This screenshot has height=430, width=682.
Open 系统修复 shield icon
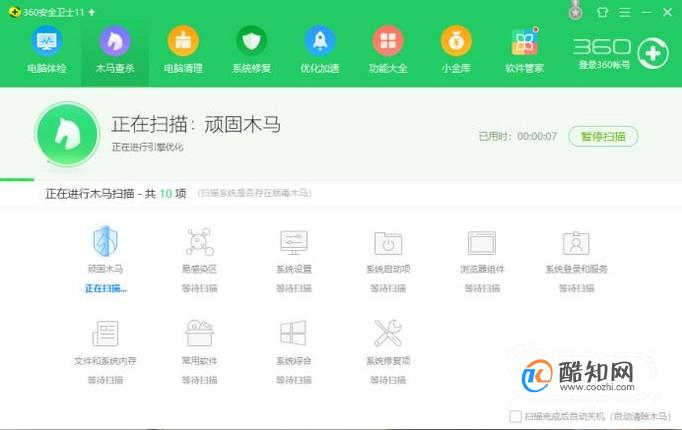tap(251, 41)
